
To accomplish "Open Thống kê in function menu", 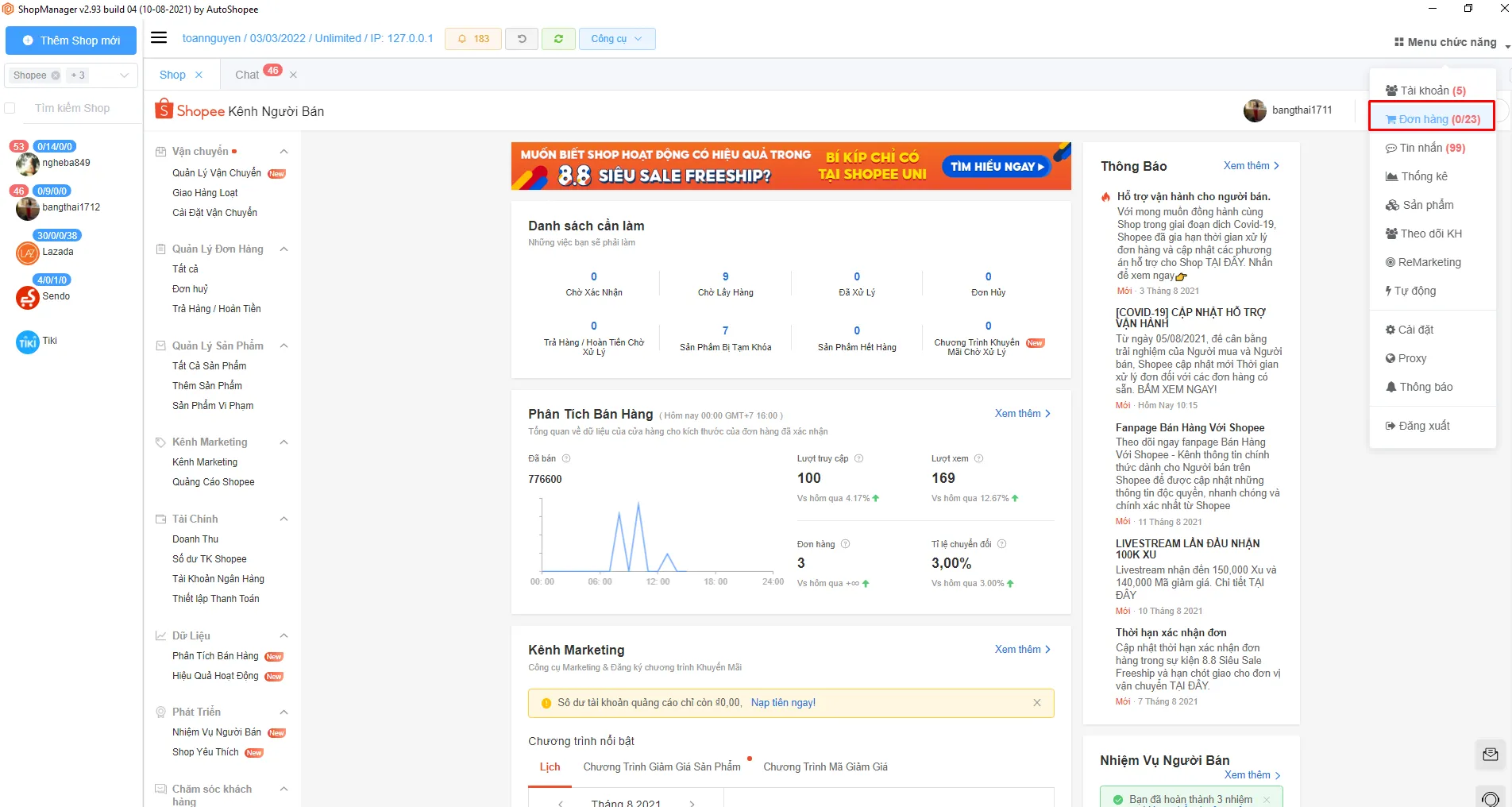I will coord(1417,176).
